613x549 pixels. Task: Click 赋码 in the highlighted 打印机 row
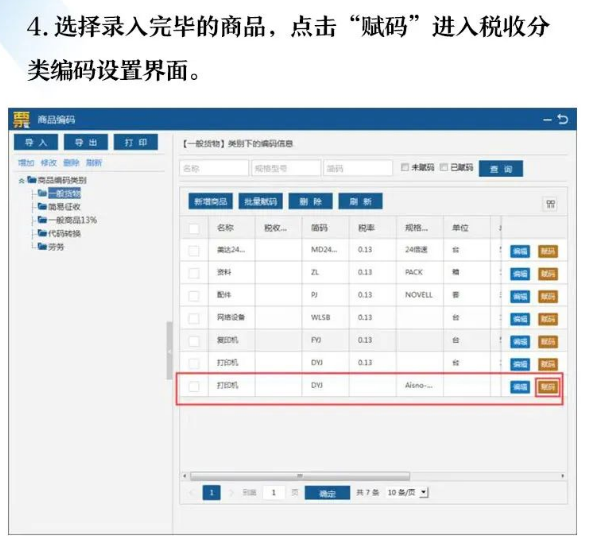click(547, 387)
